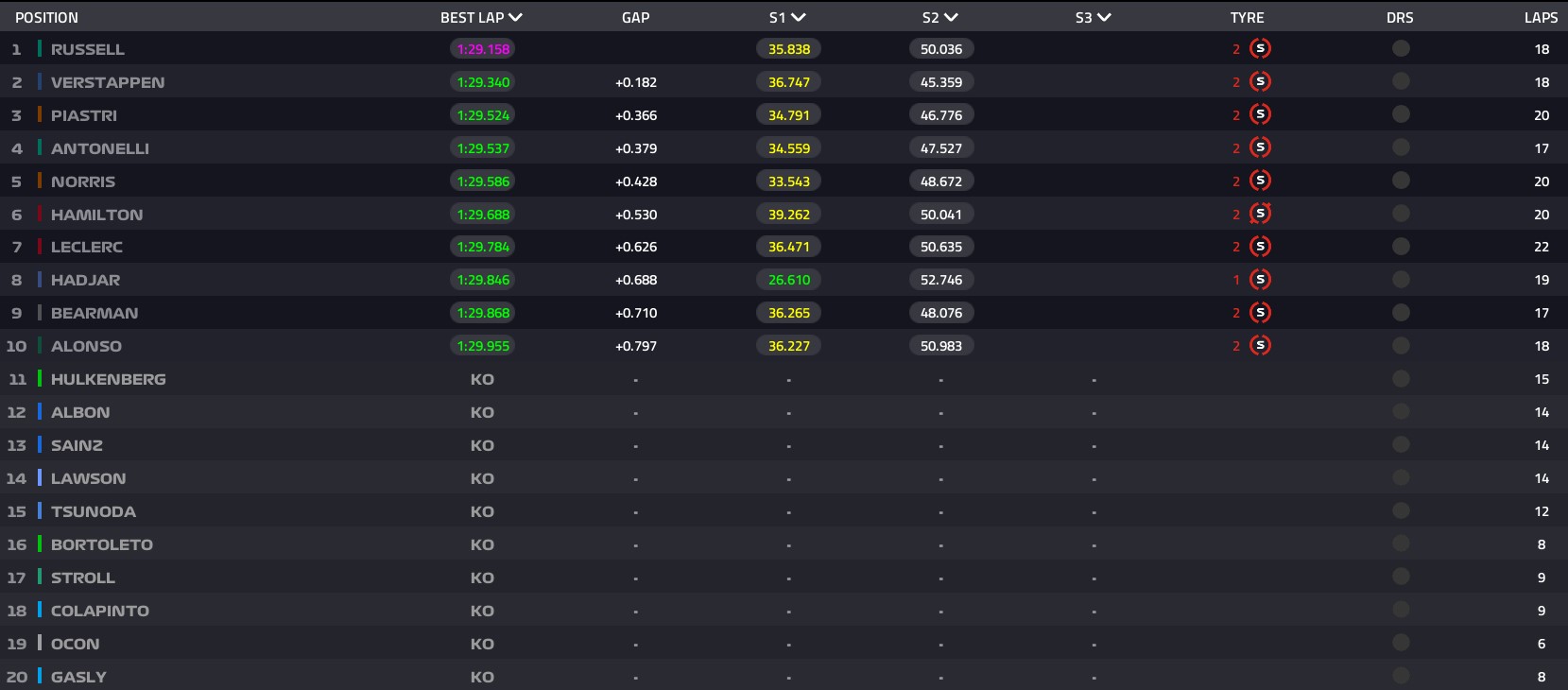Open the S3 sector column dropdown
Viewport: 1568px width, 690px height.
[x=1104, y=18]
